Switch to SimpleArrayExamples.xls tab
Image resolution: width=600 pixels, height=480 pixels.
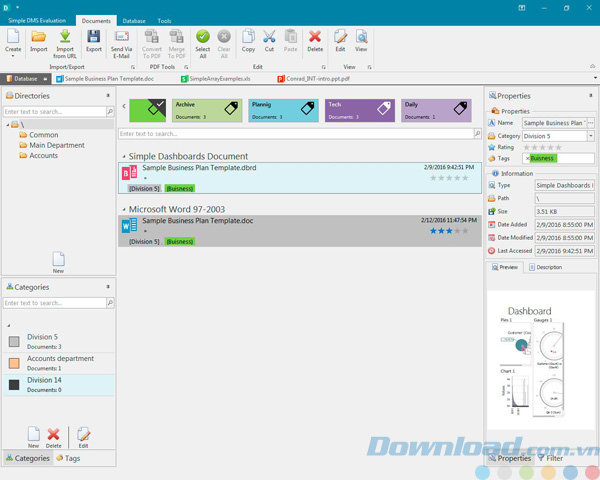[215, 78]
